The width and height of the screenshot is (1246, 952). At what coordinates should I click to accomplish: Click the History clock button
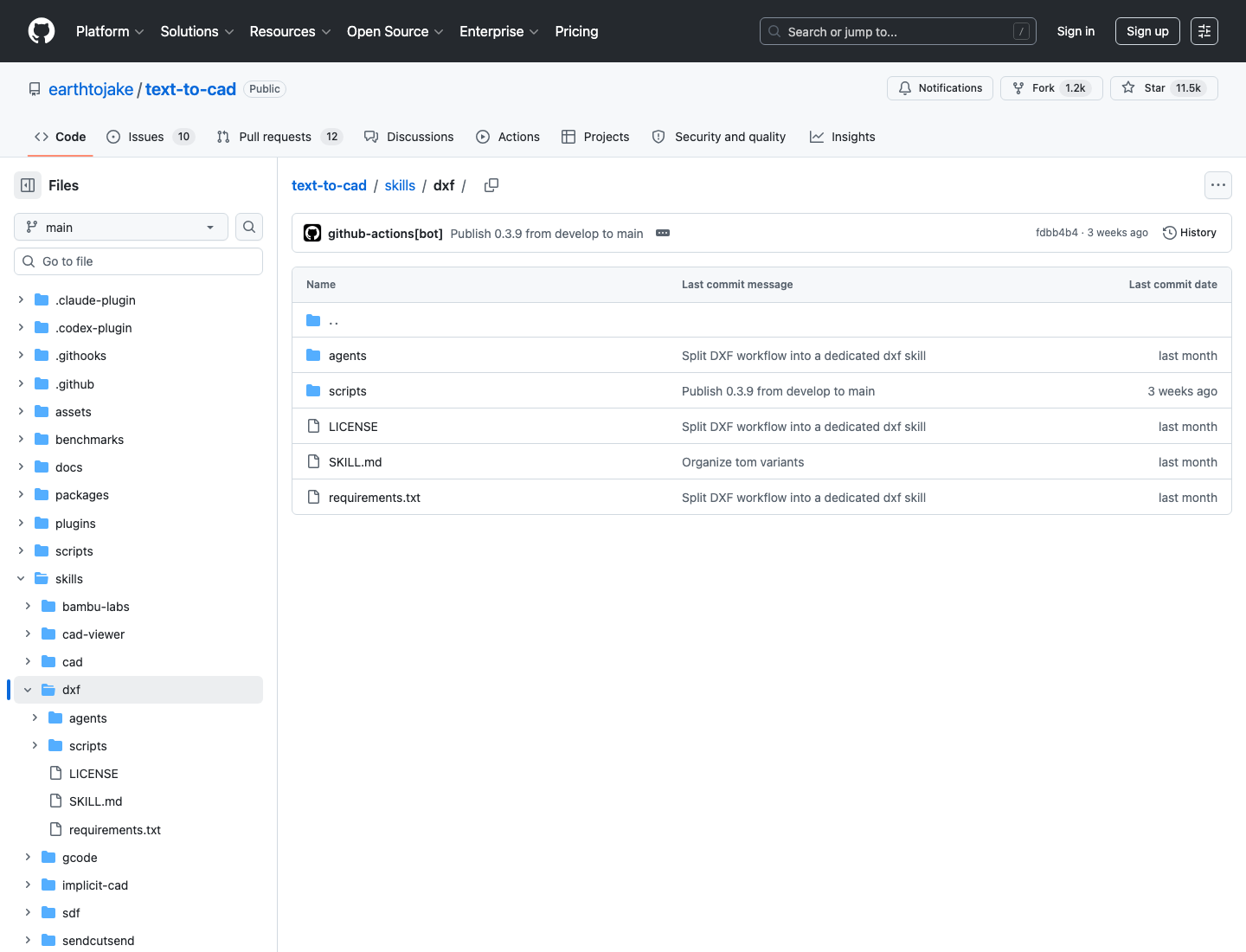[1190, 233]
